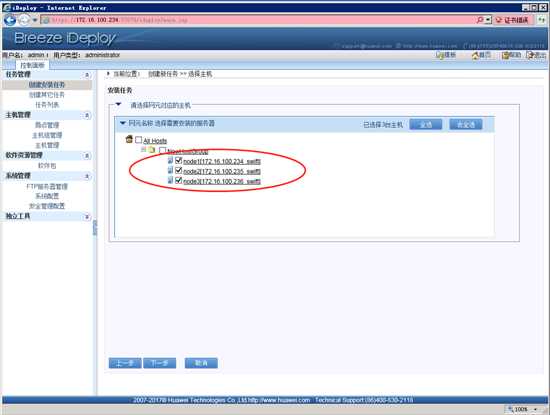Screen dimensions: 550x415
Task: Toggle the All Hosts checkbox
Action: click(139, 140)
